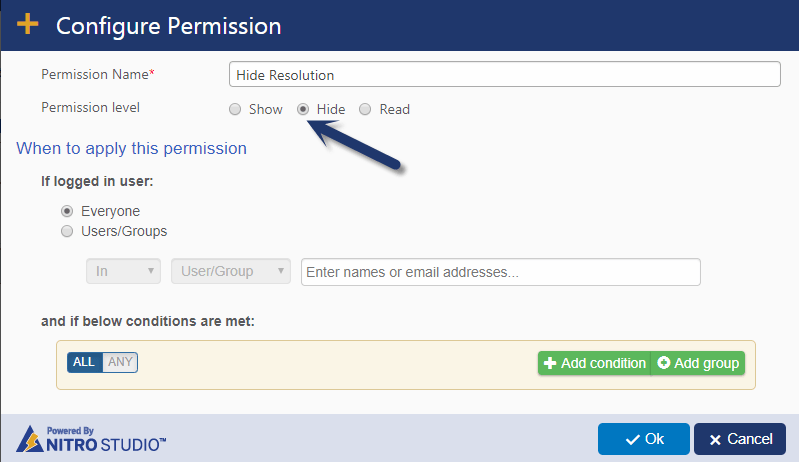Screen dimensions: 799x462
Task: Click the names or email addresses field
Action: pos(500,272)
